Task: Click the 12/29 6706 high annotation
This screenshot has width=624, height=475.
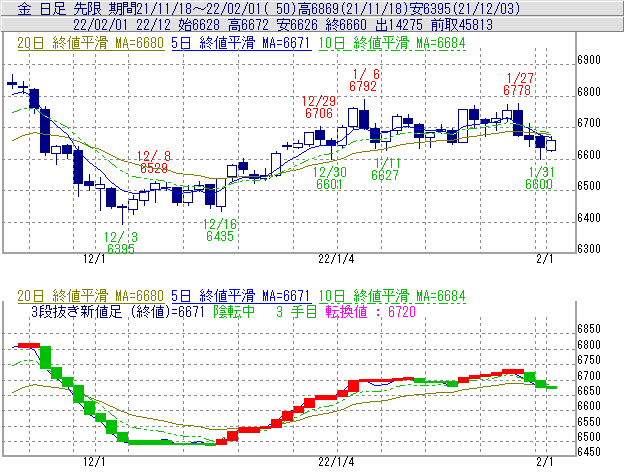Action: (x=319, y=107)
